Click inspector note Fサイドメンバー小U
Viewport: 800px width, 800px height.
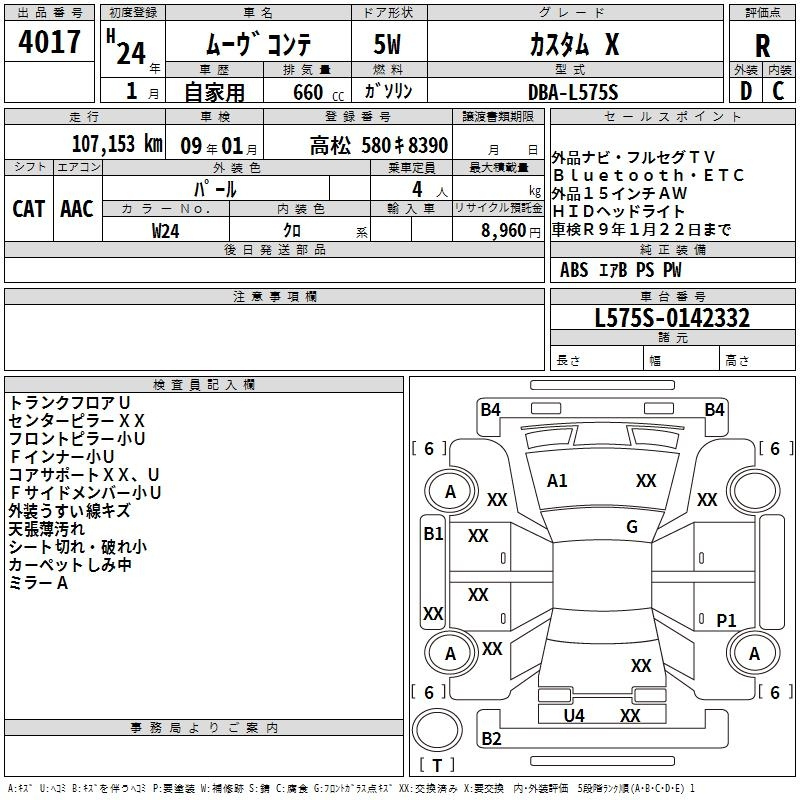point(85,492)
